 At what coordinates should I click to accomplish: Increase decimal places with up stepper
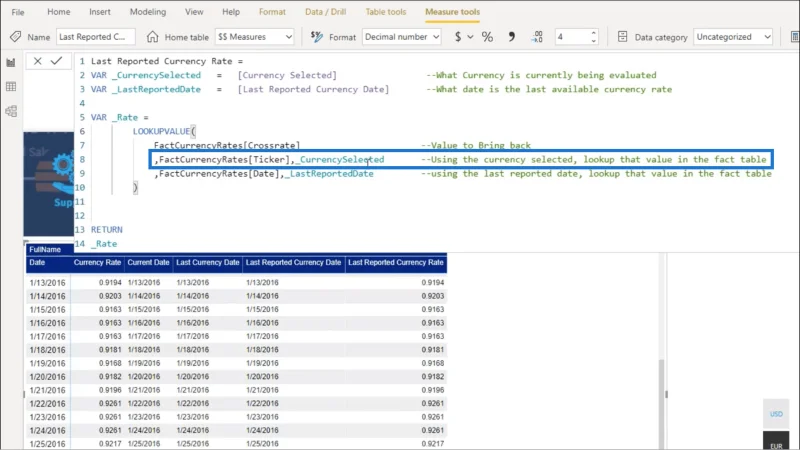(x=593, y=33)
